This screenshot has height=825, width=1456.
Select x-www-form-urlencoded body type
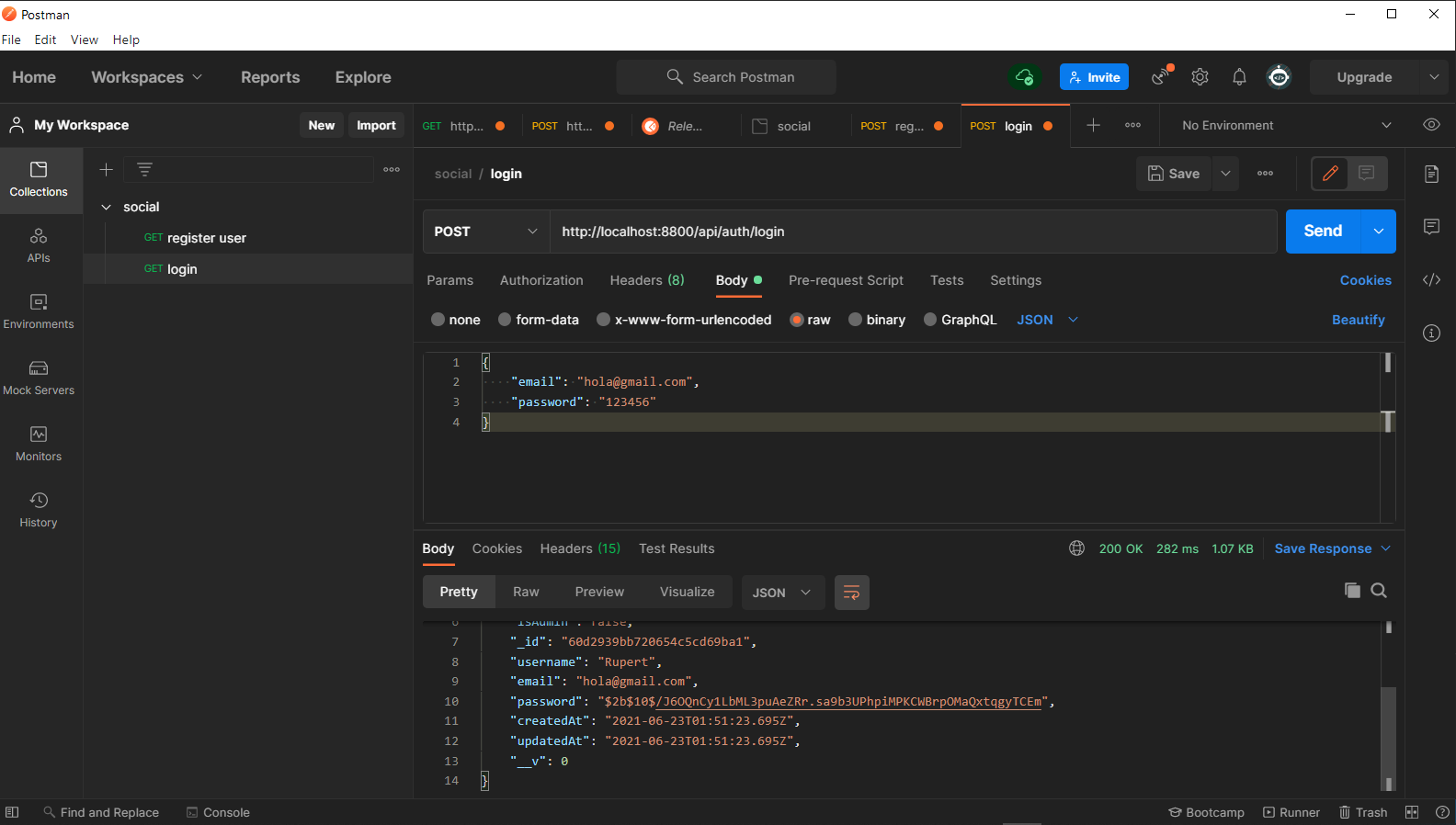pos(603,320)
